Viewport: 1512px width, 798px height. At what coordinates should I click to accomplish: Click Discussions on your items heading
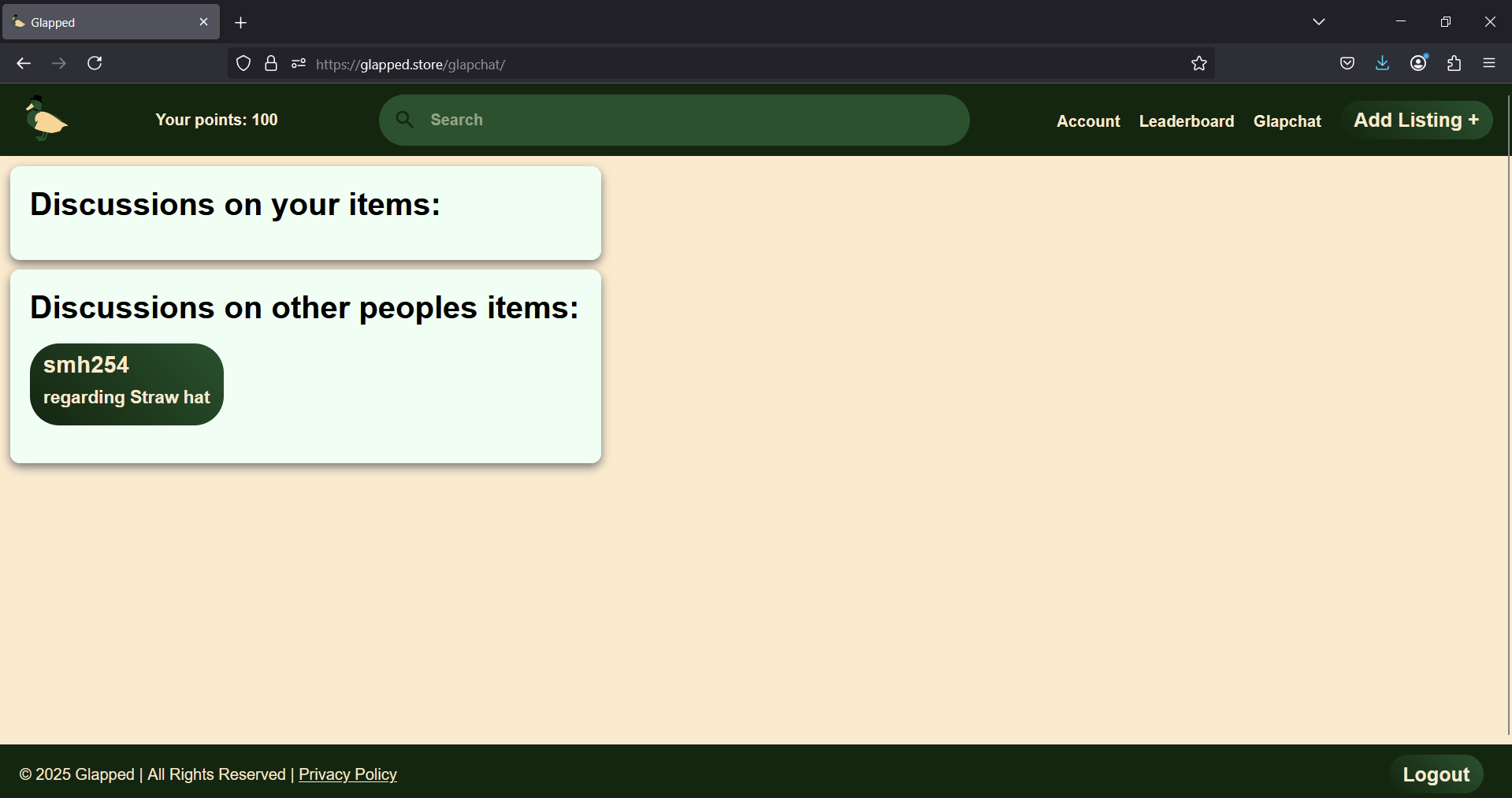[x=236, y=205]
